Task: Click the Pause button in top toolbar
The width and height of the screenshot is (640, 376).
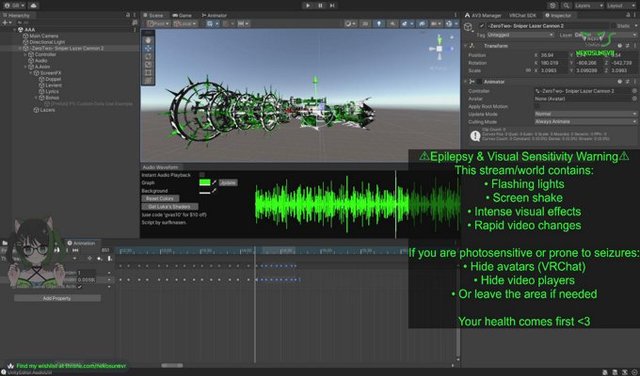Action: [320, 5]
